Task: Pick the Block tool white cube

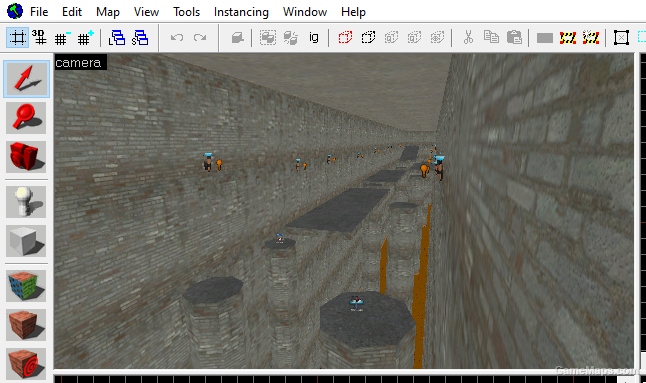Action: coord(26,241)
